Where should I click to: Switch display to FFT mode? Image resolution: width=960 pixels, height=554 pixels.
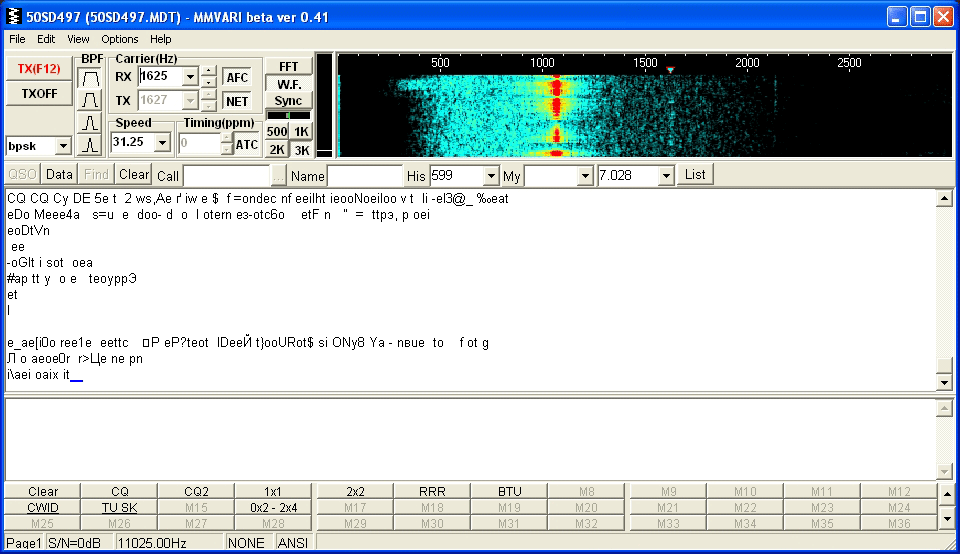(288, 66)
